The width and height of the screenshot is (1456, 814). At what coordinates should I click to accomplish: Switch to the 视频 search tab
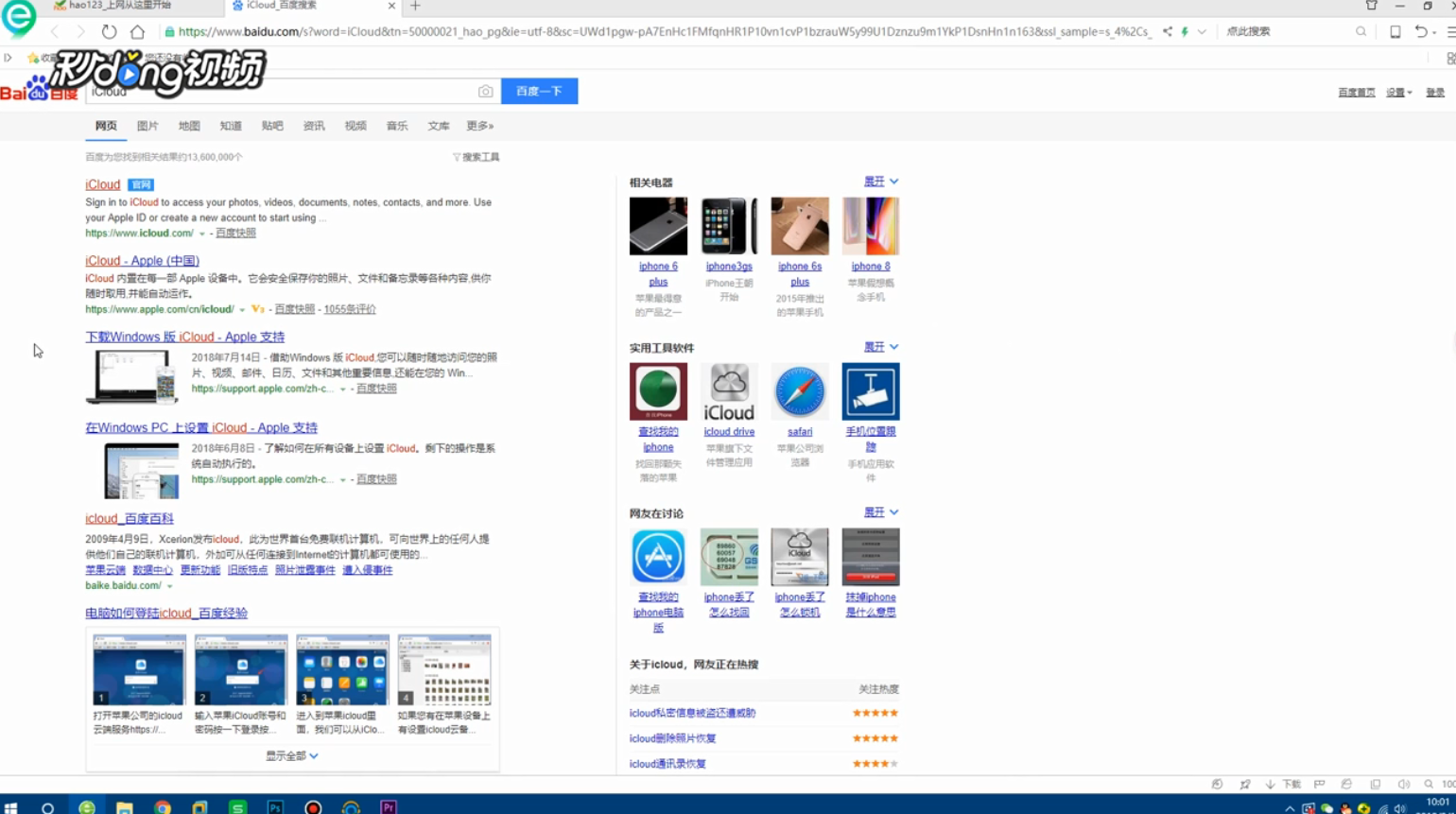[355, 126]
